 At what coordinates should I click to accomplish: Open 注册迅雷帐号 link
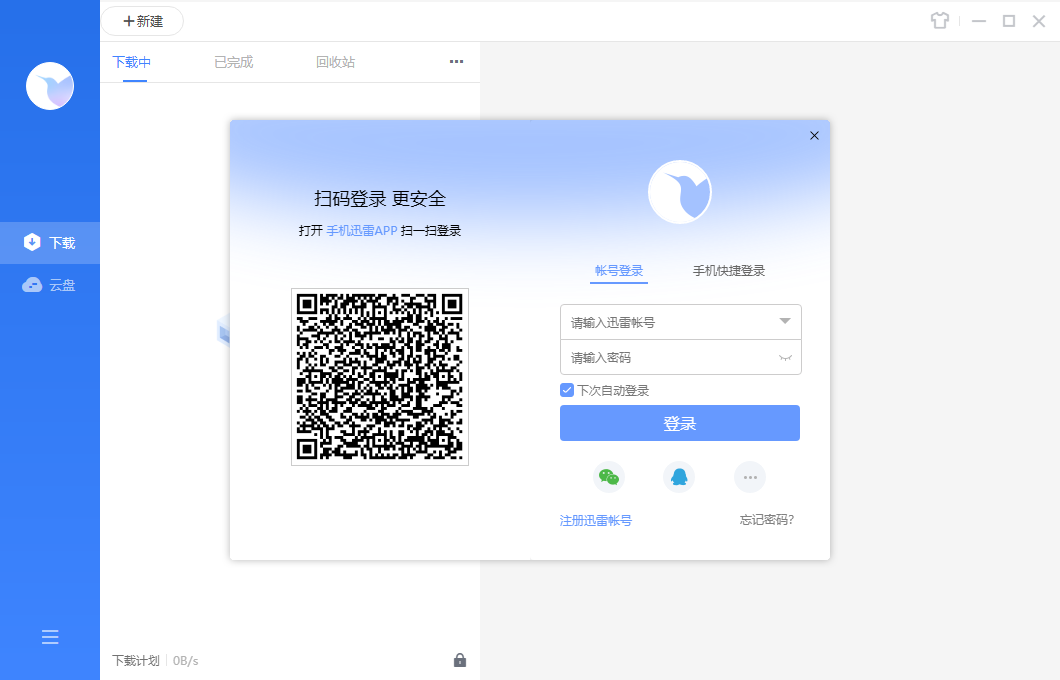[596, 520]
